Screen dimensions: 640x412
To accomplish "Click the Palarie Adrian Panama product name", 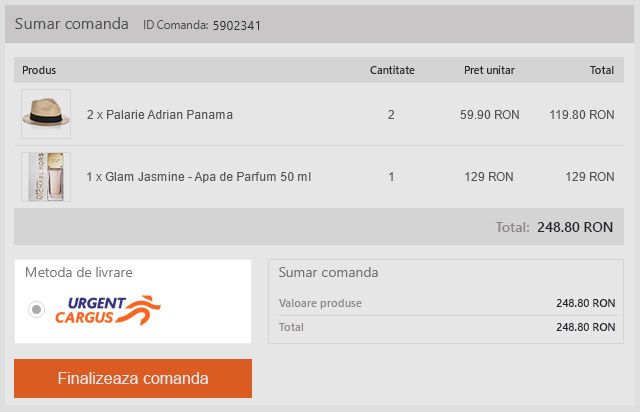I will (160, 115).
